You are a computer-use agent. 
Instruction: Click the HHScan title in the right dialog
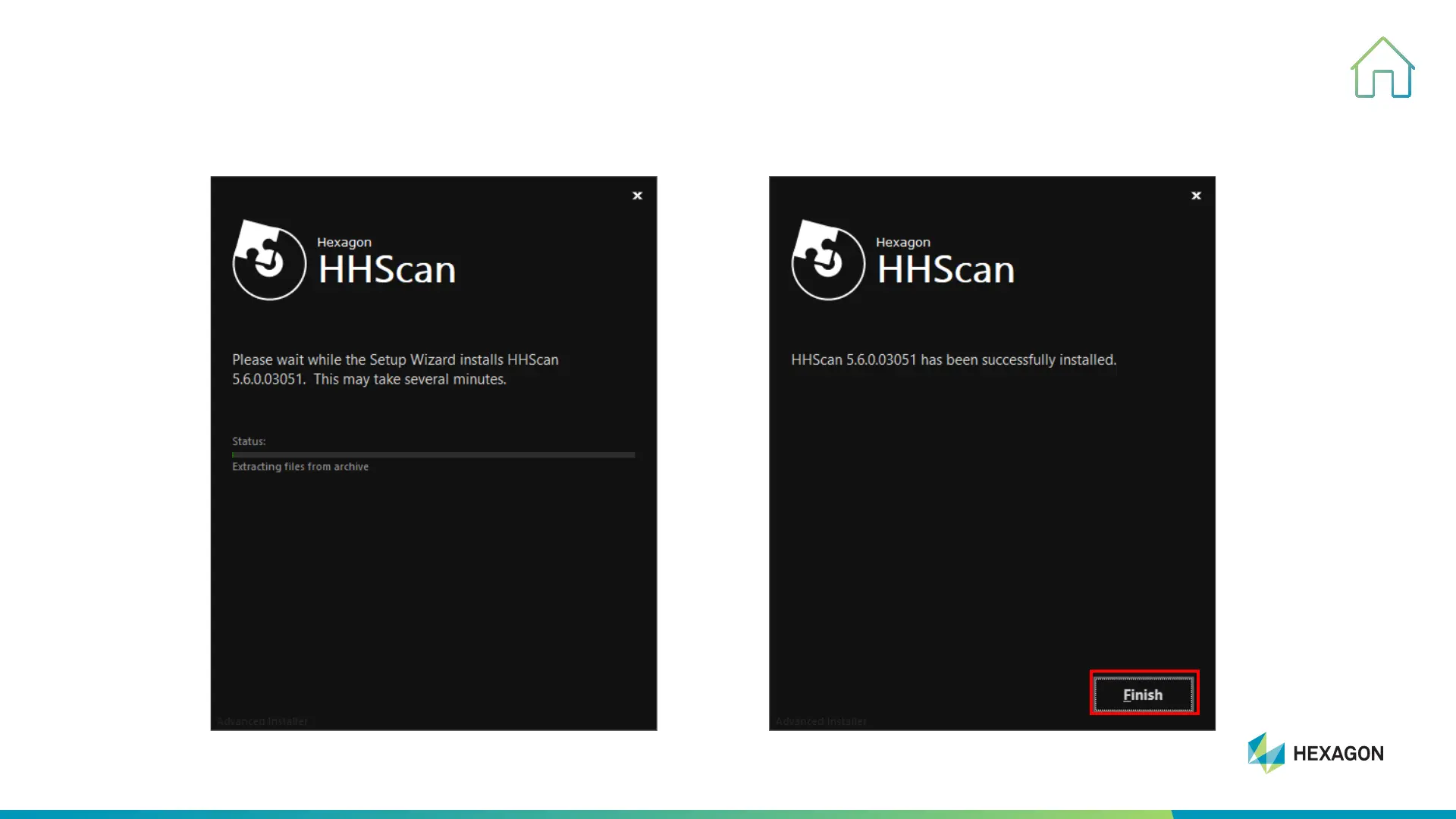coord(946,271)
